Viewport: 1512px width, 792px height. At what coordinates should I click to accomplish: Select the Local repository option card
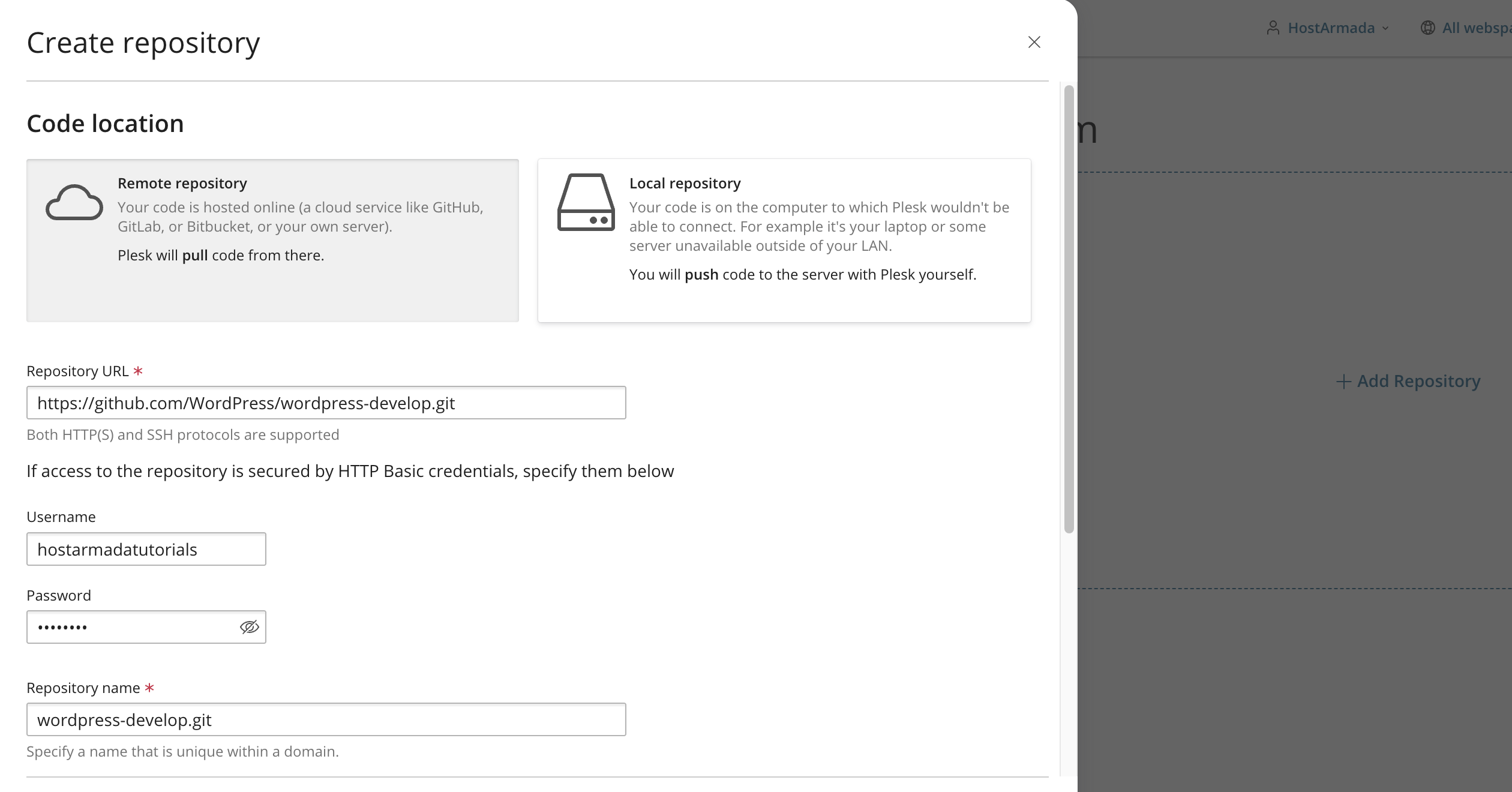(784, 241)
